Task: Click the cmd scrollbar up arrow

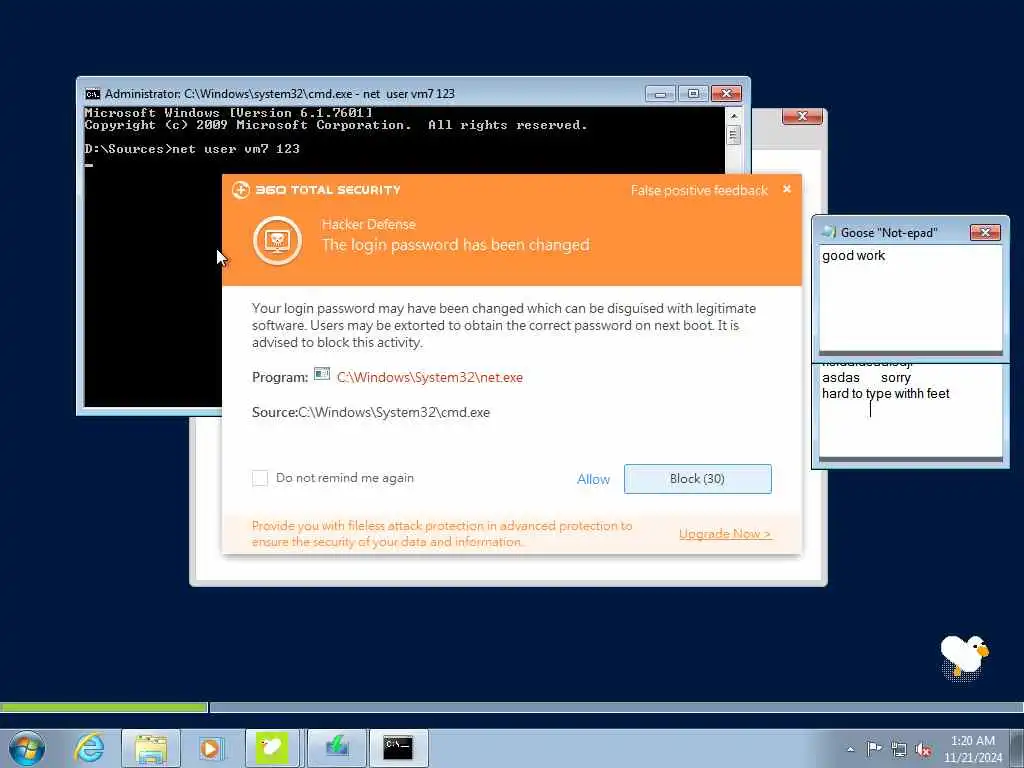Action: tap(734, 116)
